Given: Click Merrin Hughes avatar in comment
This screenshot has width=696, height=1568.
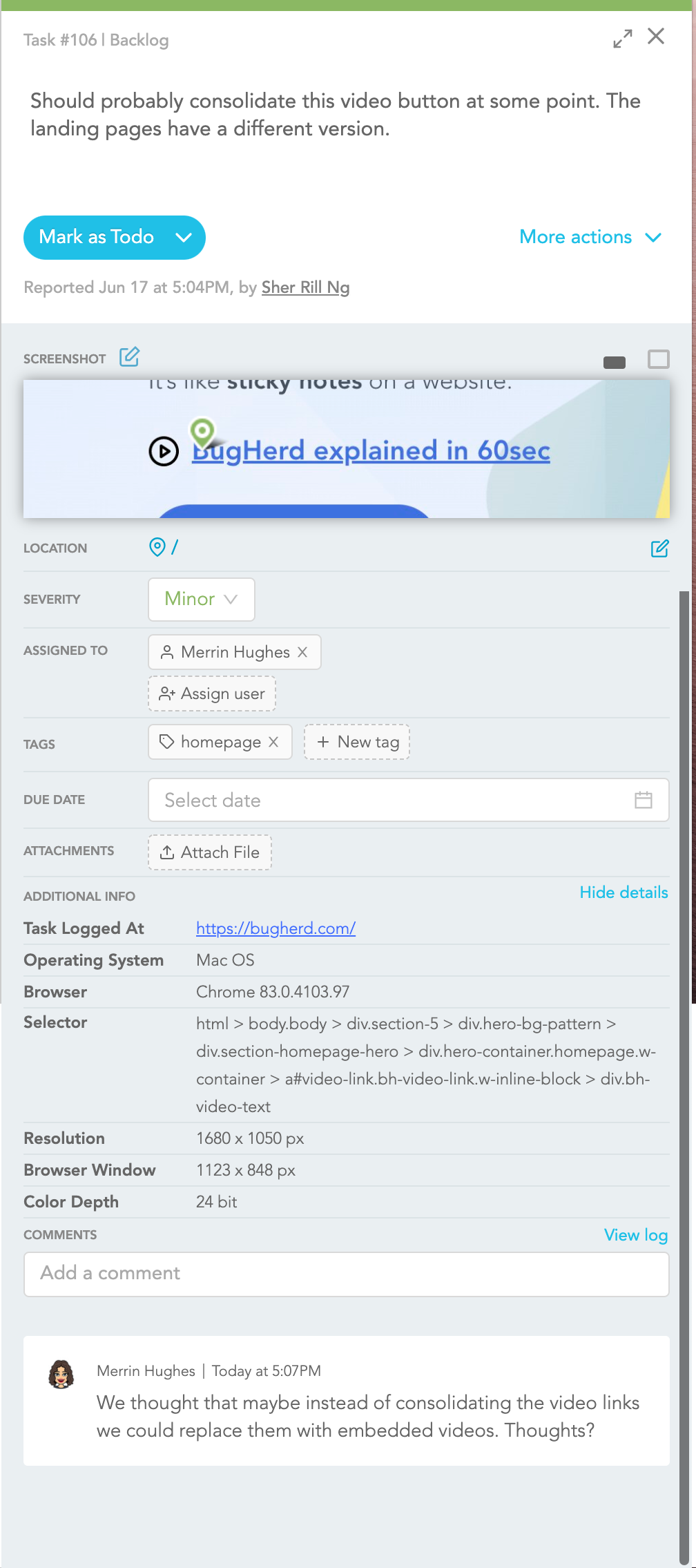Looking at the screenshot, I should pyautogui.click(x=61, y=1374).
